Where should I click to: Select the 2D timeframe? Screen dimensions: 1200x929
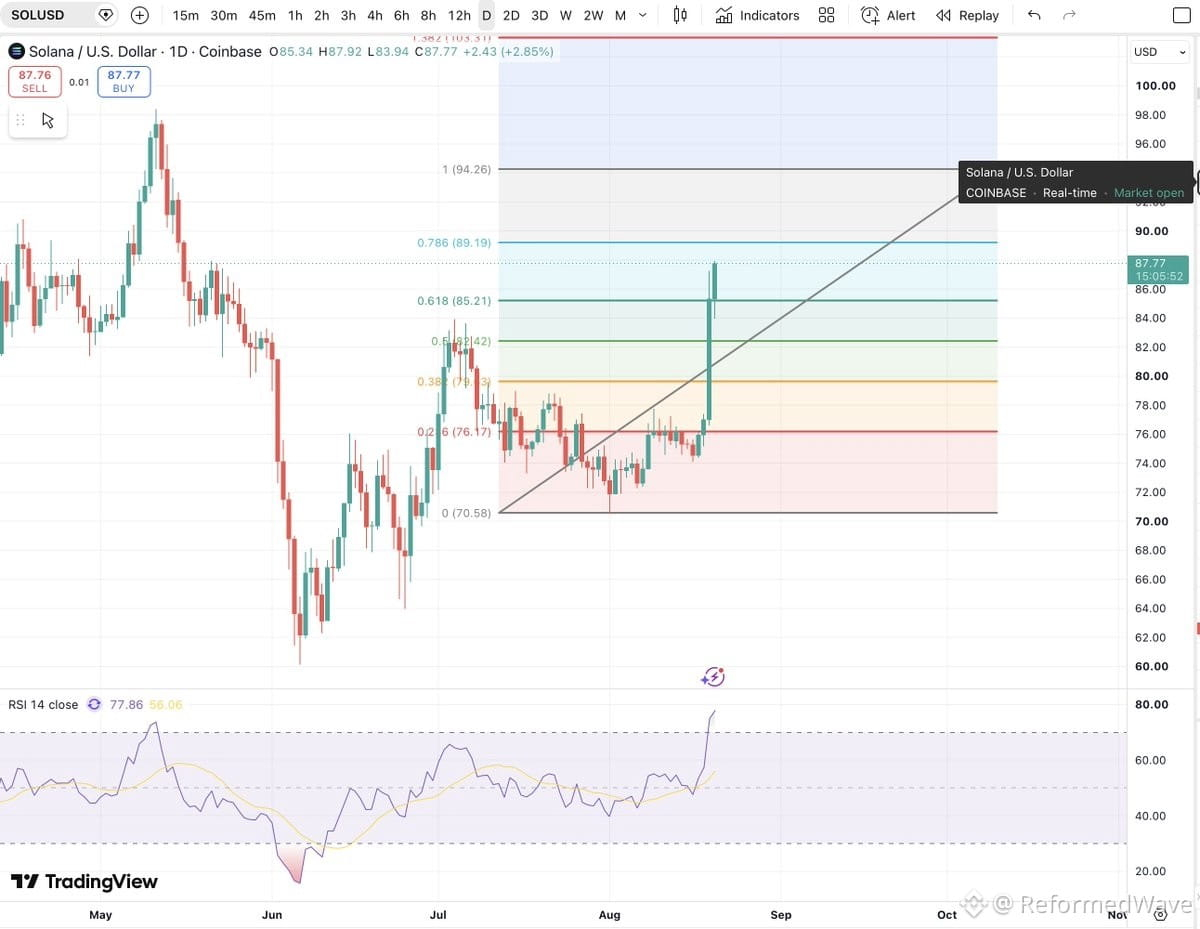click(511, 15)
